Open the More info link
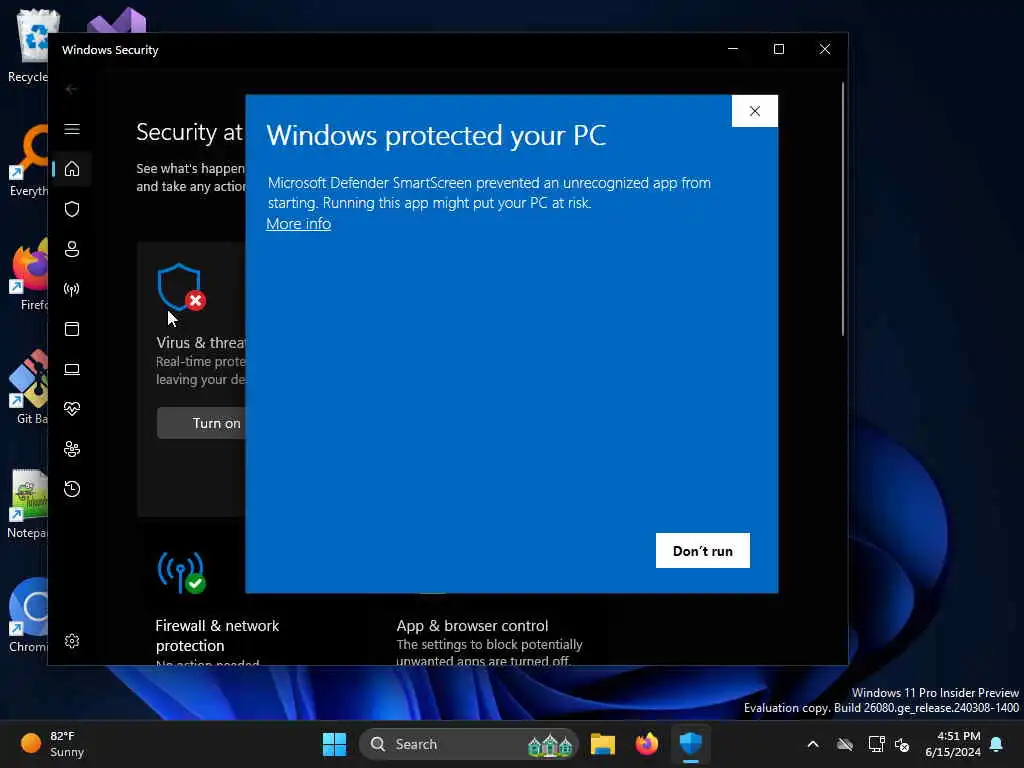The image size is (1024, 768). (x=298, y=224)
